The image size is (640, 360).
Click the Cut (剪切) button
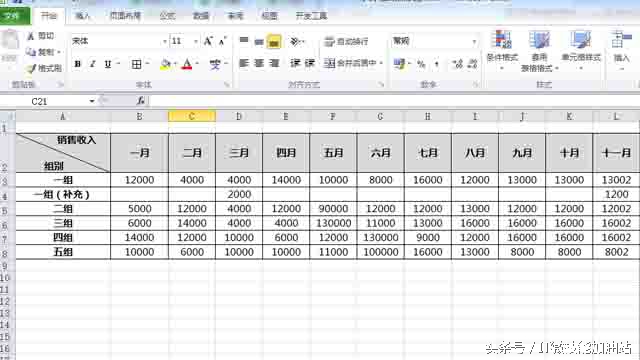(41, 36)
